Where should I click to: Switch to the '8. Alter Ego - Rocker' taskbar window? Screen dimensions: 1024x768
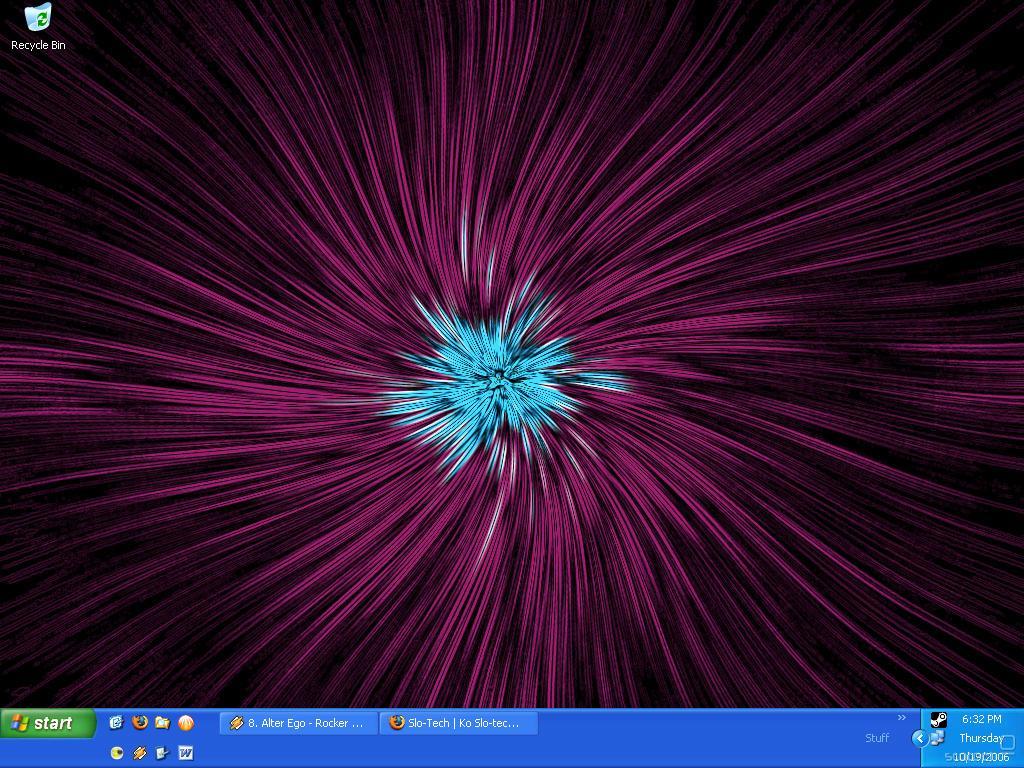tap(298, 723)
